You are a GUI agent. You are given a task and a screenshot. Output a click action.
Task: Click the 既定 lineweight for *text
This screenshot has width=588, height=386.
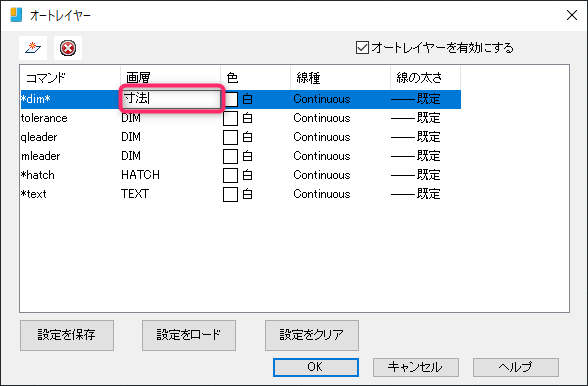pyautogui.click(x=416, y=194)
